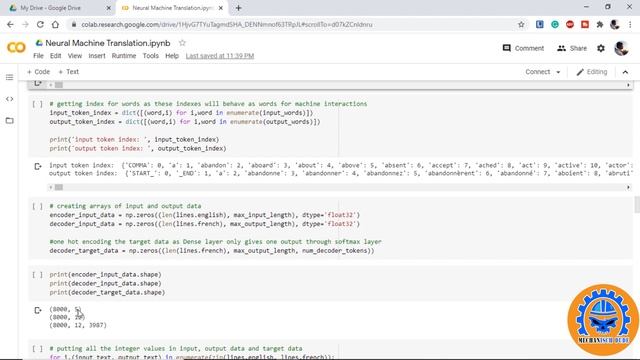
Task: Run the creating arrays cell
Action: [38, 206]
